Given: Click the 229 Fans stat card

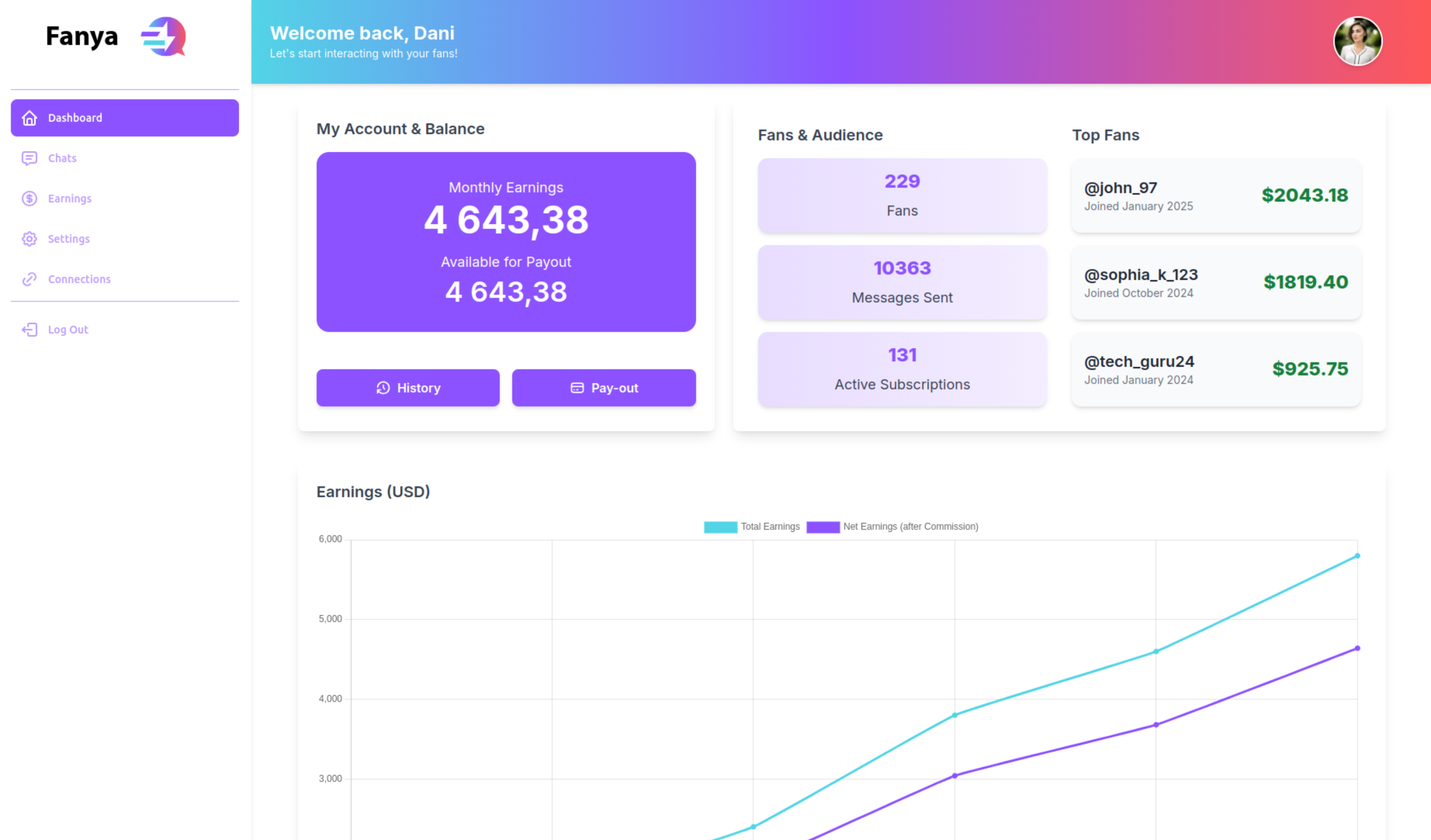Looking at the screenshot, I should point(902,195).
